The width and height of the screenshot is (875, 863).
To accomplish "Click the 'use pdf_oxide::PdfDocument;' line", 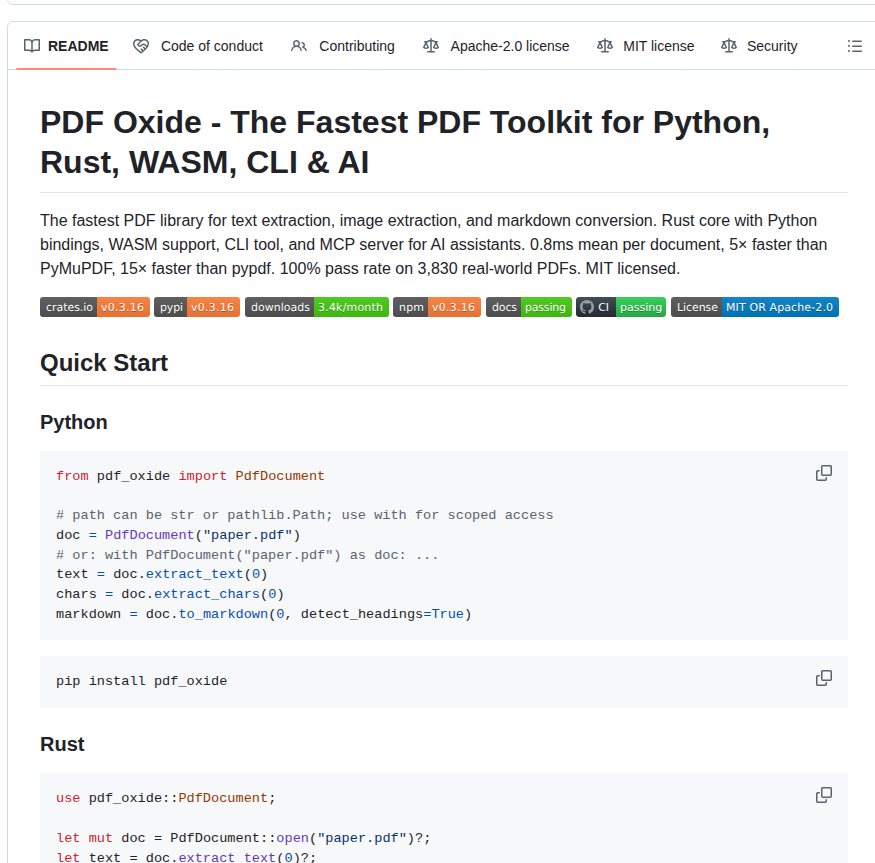I will [x=166, y=798].
